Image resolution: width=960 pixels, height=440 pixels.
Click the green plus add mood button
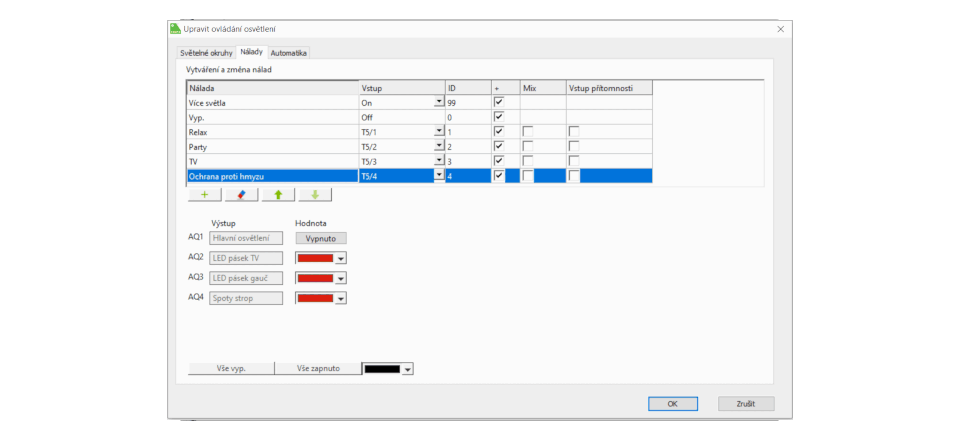click(204, 195)
